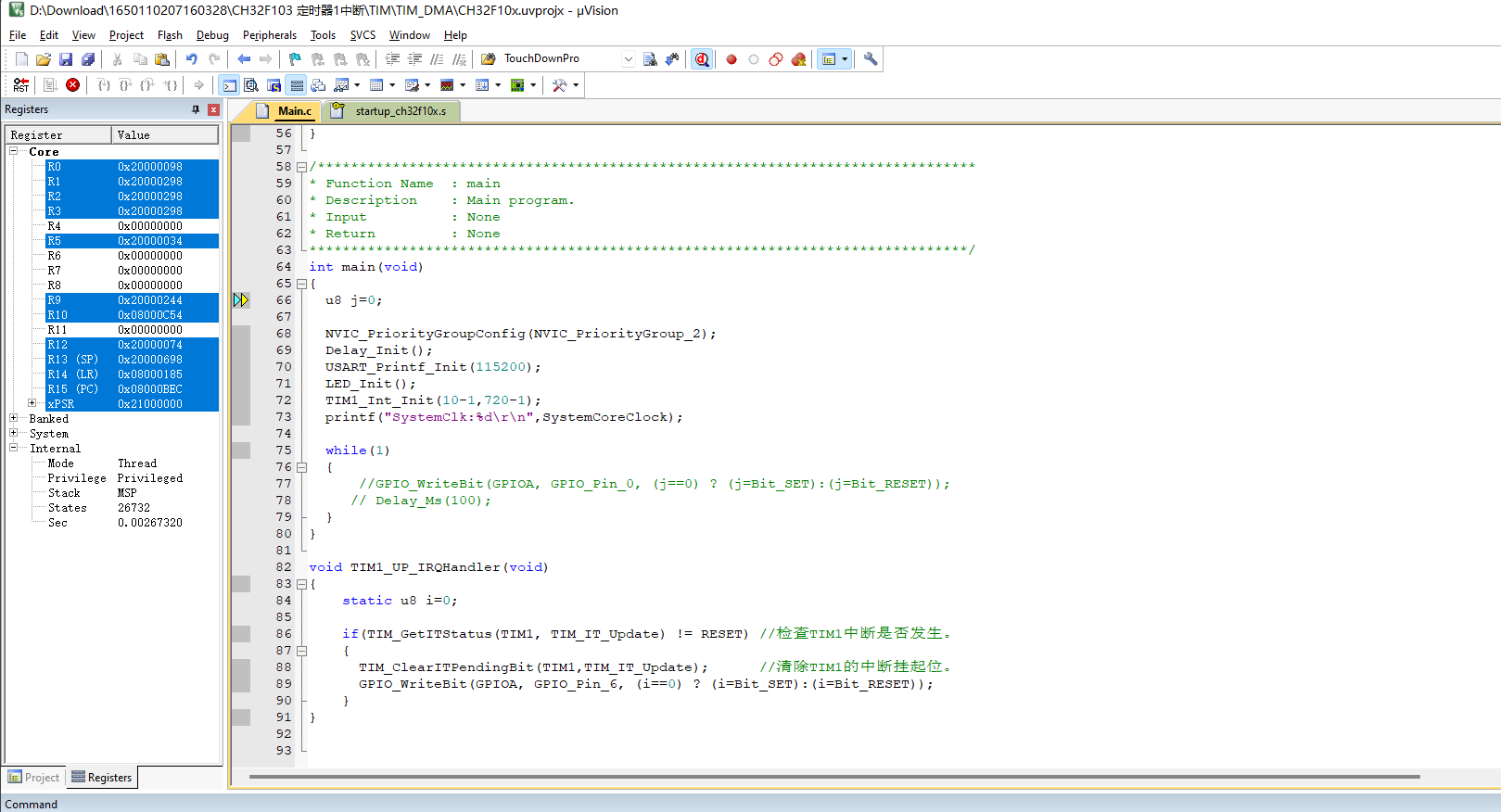Toggle the Start/Stop Debug Session button
This screenshot has height=812, width=1501.
click(702, 59)
